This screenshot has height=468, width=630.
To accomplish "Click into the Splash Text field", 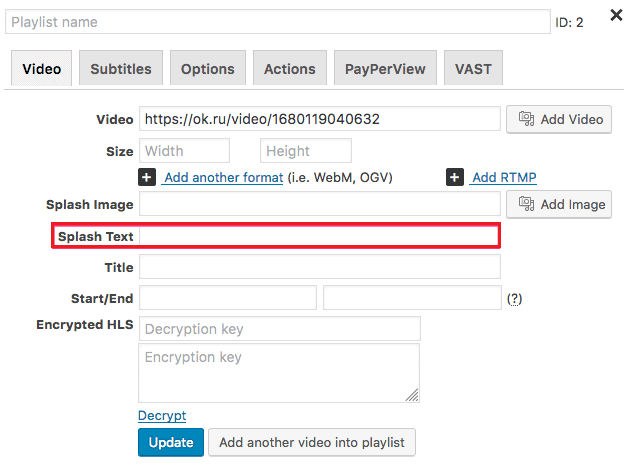I will click(x=319, y=236).
